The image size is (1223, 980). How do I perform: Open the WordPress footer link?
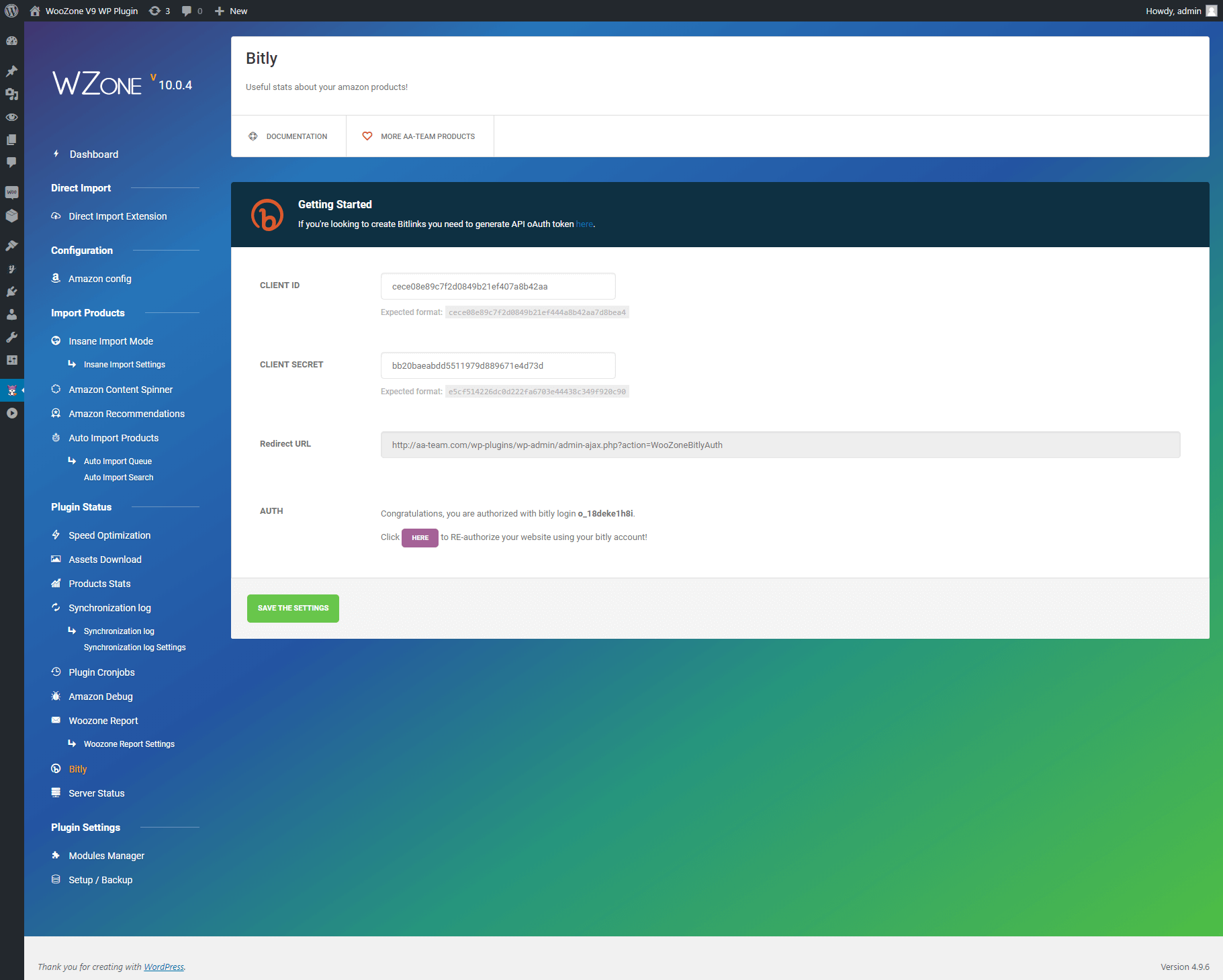[x=164, y=967]
